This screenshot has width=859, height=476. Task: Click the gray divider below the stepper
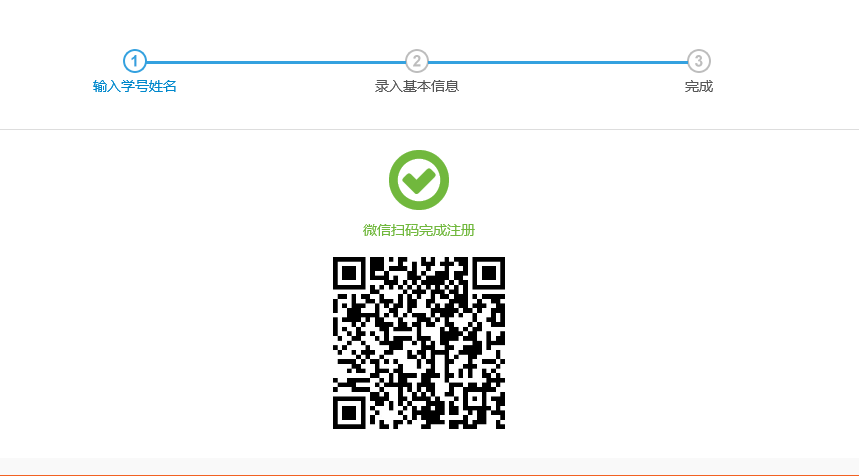click(x=430, y=130)
